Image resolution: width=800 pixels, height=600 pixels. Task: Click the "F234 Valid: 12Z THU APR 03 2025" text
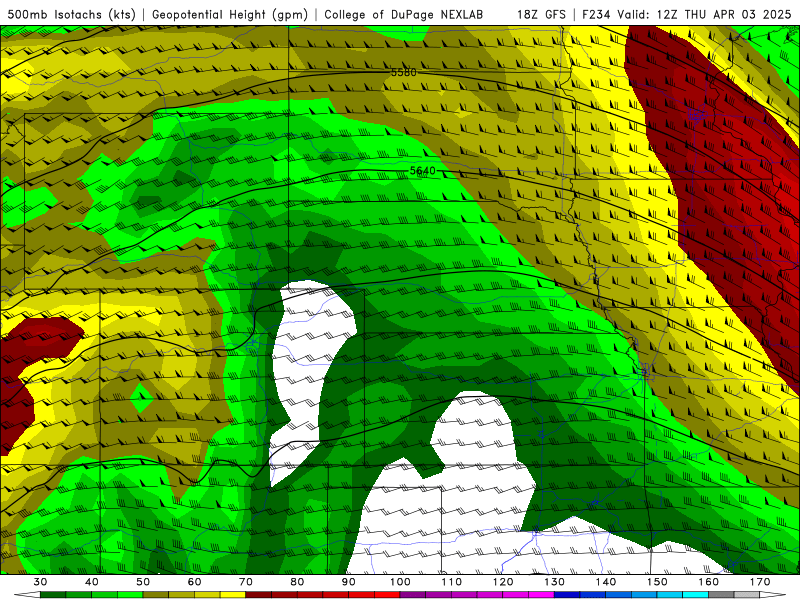[x=687, y=14]
